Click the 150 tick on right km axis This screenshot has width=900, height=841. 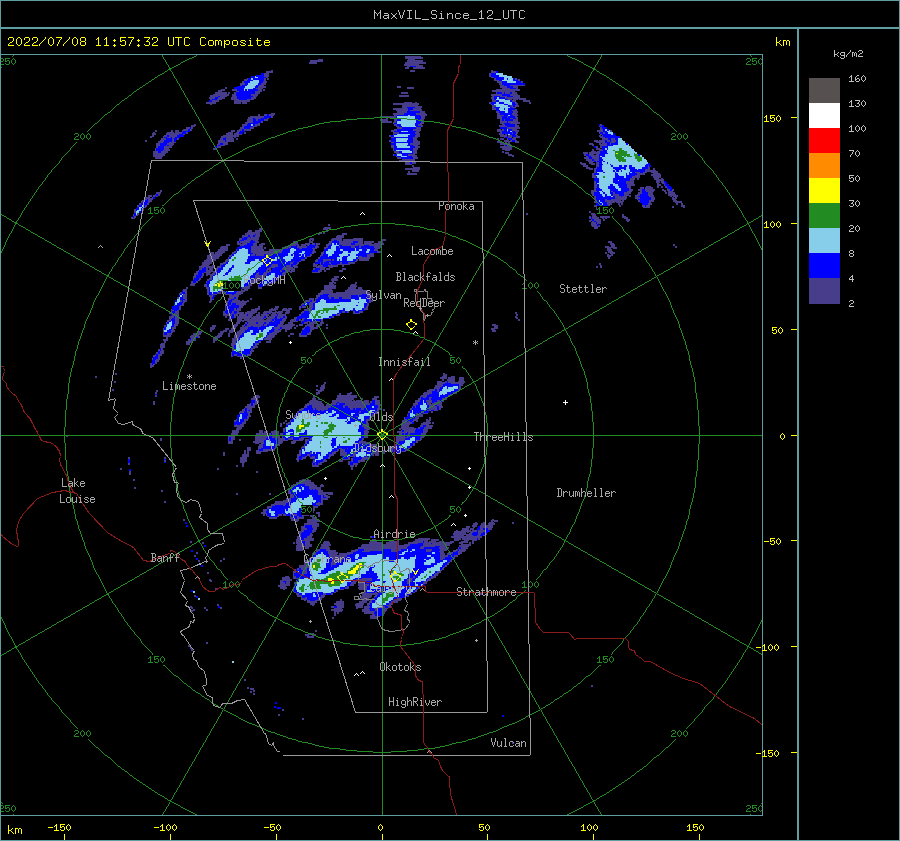773,118
